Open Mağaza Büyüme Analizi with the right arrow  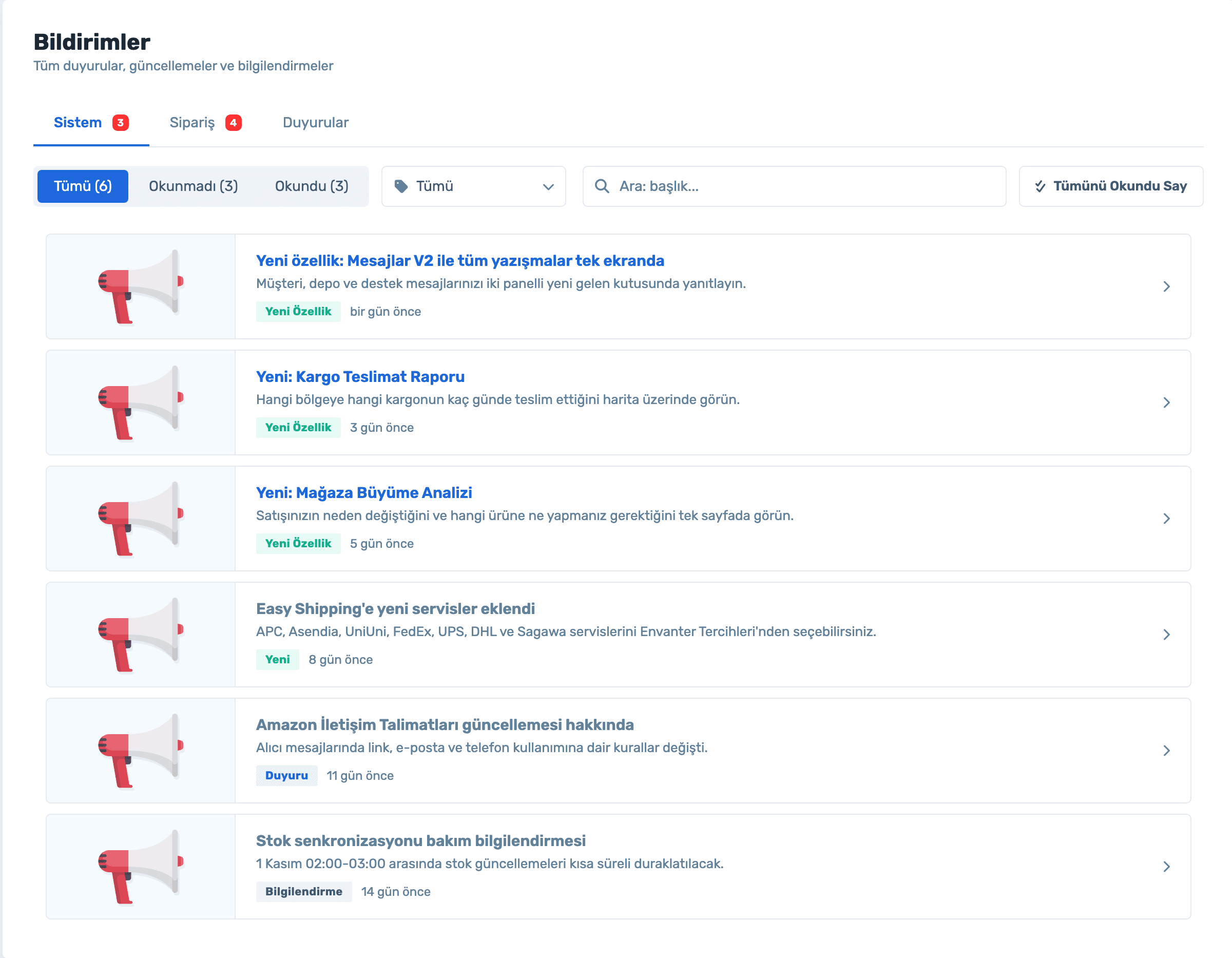coord(1167,519)
